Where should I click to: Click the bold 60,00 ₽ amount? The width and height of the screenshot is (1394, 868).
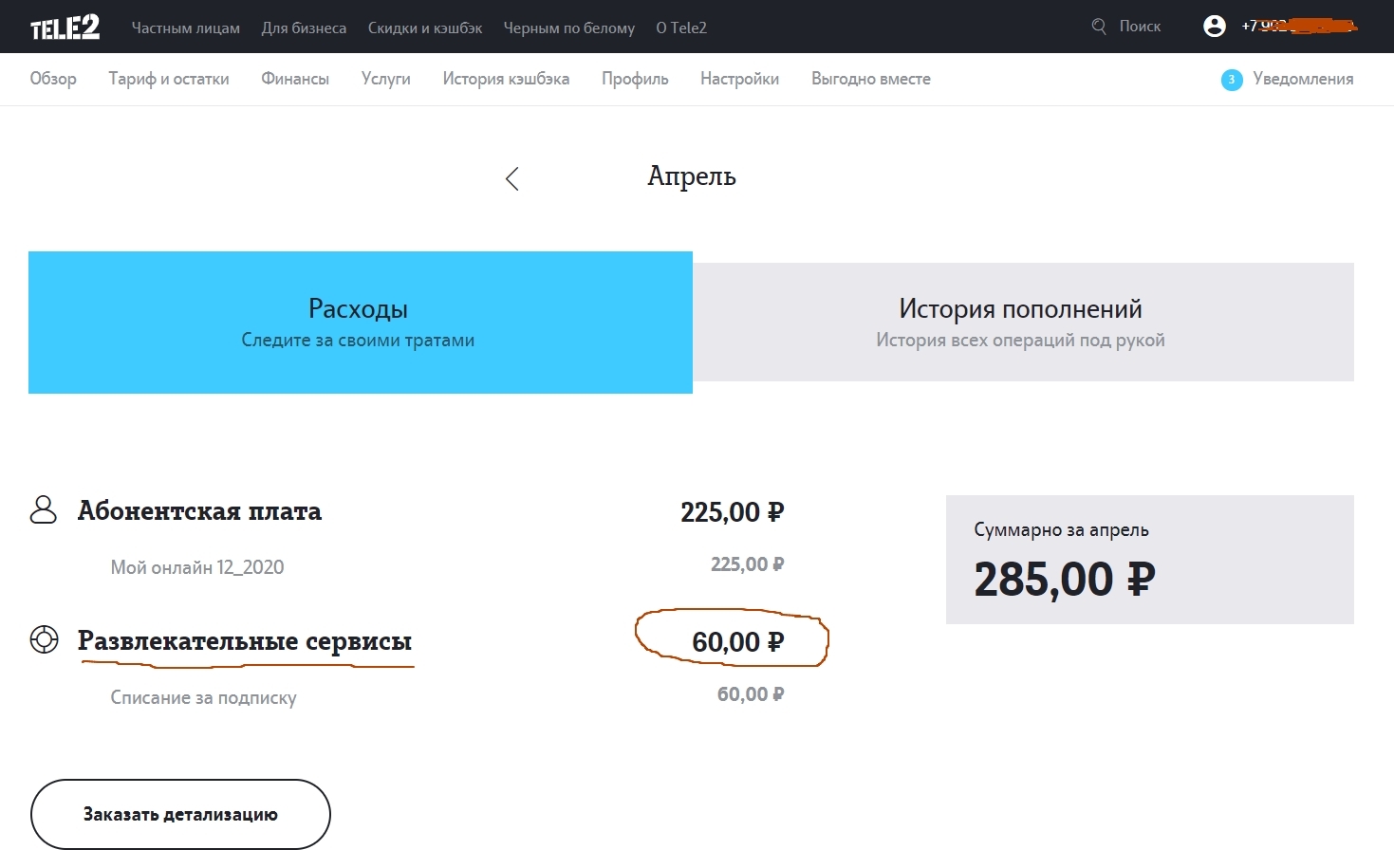tap(738, 642)
